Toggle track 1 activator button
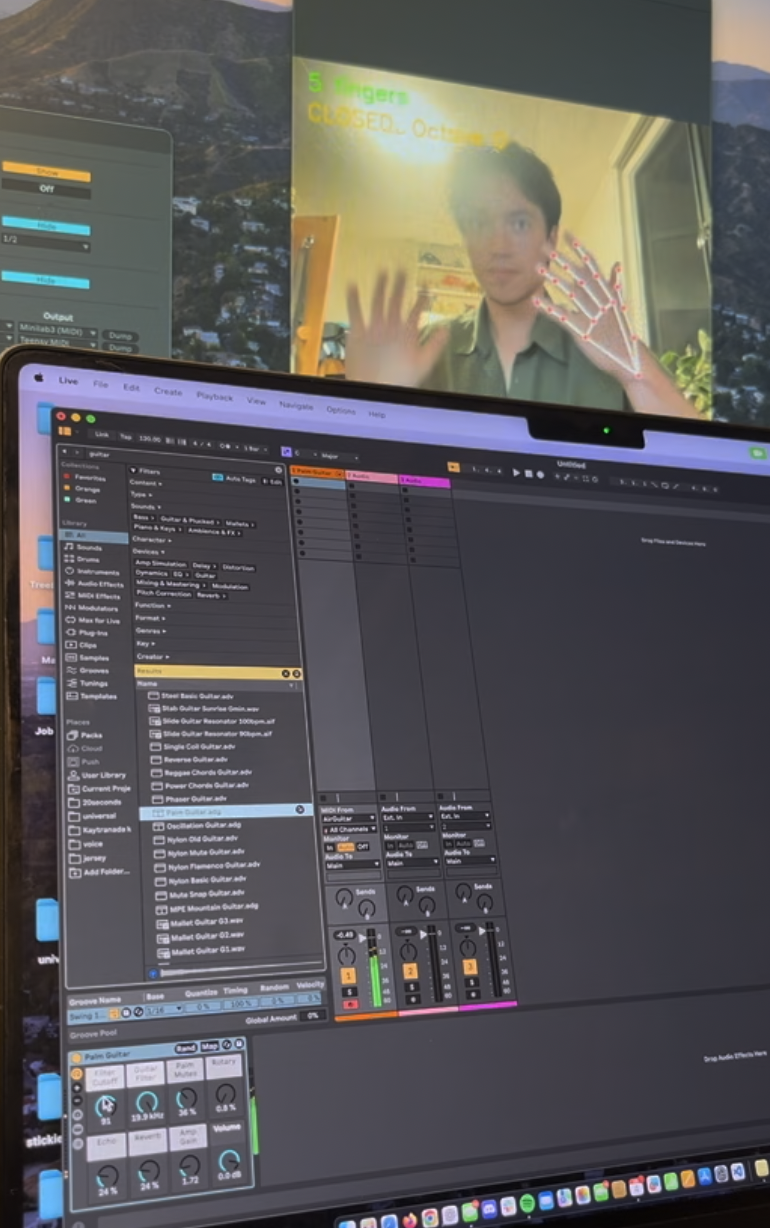This screenshot has height=1228, width=770. point(347,975)
